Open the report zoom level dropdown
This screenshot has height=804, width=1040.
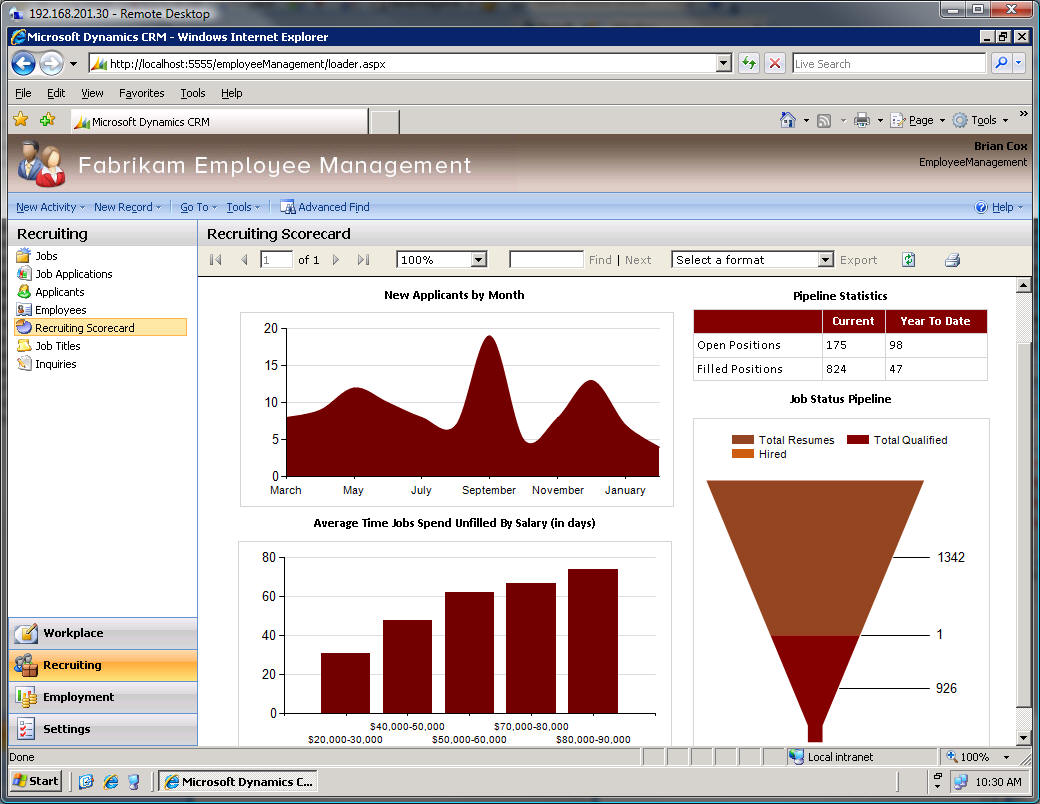[440, 260]
